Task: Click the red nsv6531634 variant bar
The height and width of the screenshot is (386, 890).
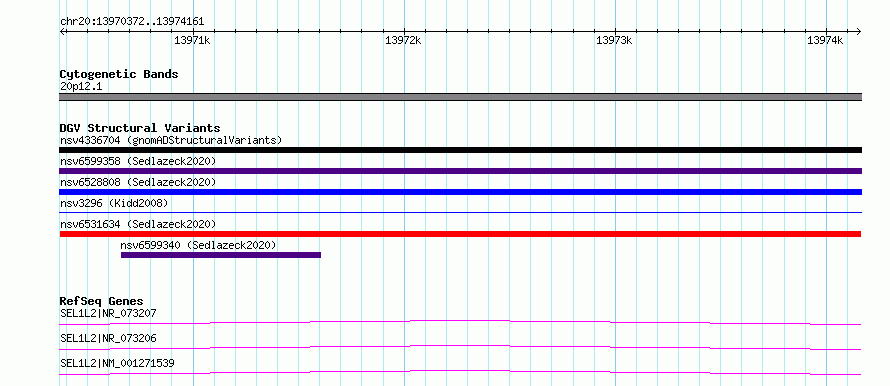Action: pyautogui.click(x=460, y=234)
